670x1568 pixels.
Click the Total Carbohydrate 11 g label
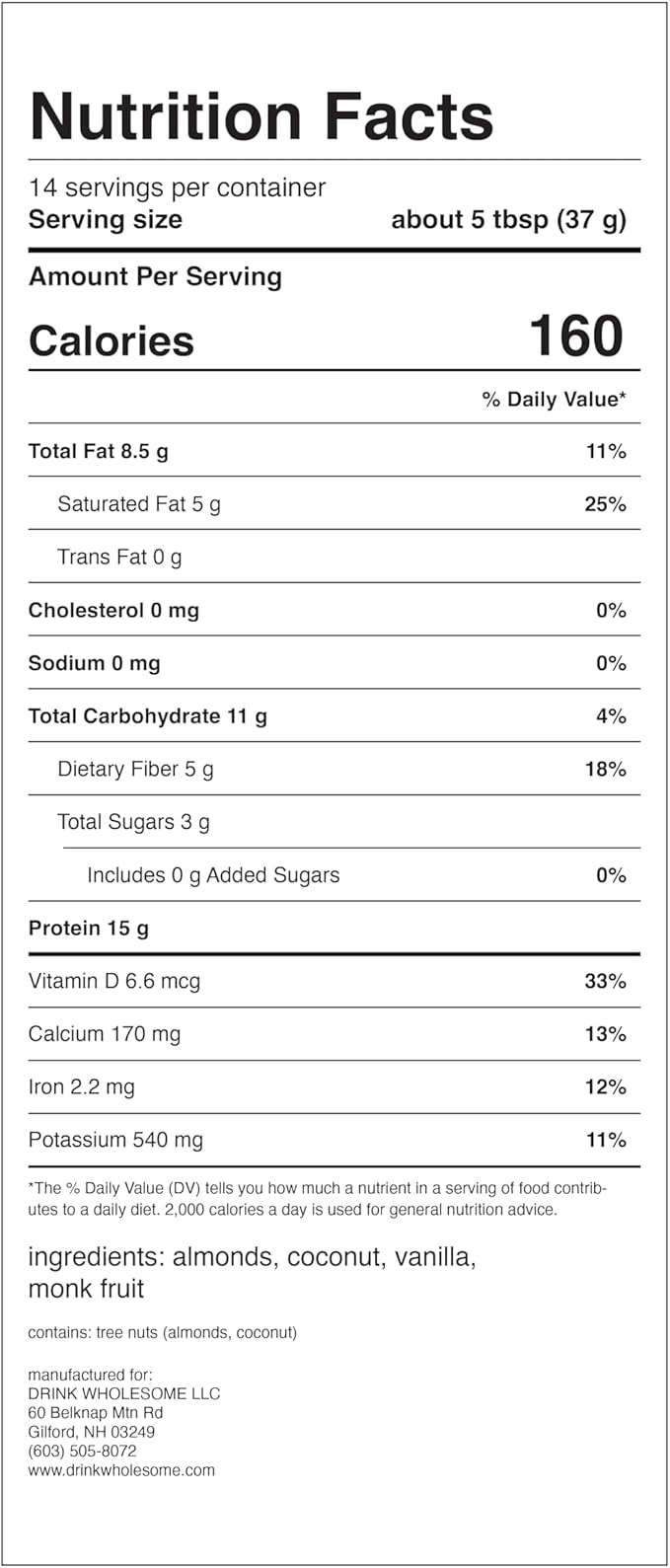[147, 716]
